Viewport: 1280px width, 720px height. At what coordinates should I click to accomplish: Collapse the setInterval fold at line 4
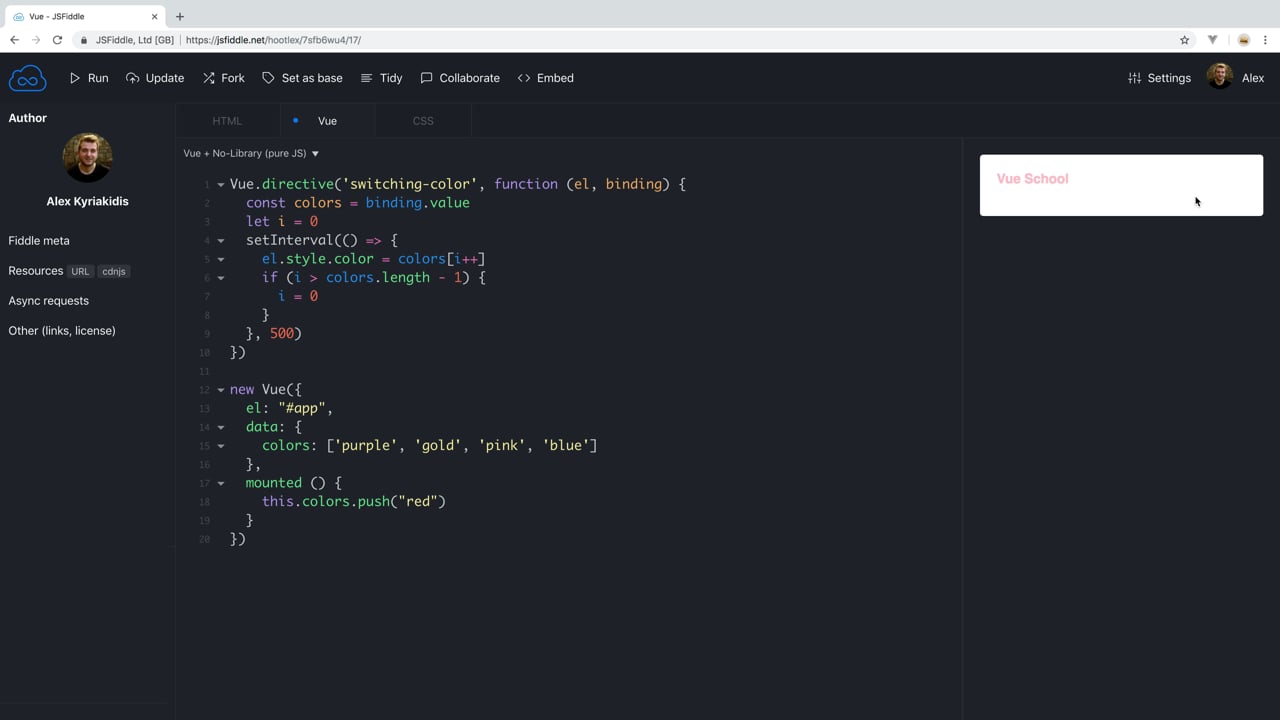point(221,241)
